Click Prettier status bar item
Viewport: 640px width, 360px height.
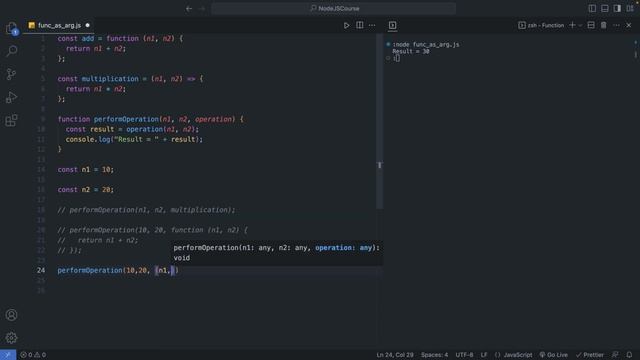pyautogui.click(x=589, y=355)
